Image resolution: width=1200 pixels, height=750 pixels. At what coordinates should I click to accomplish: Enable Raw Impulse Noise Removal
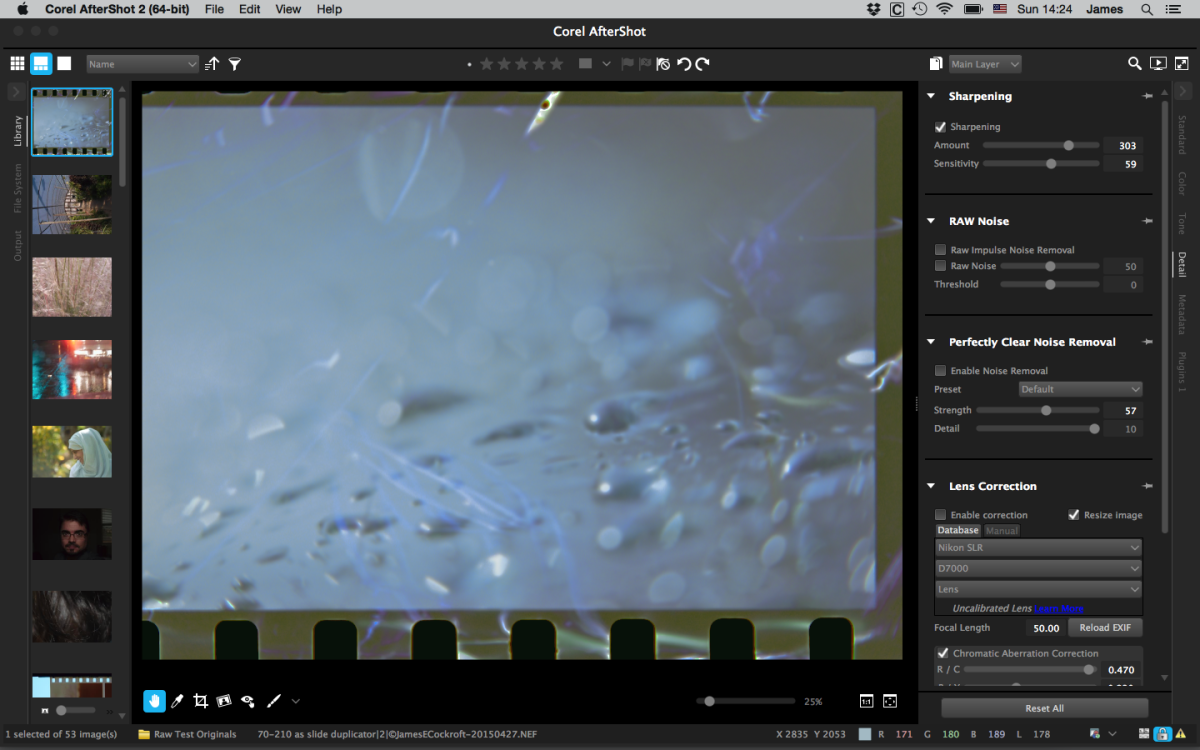[x=940, y=250]
